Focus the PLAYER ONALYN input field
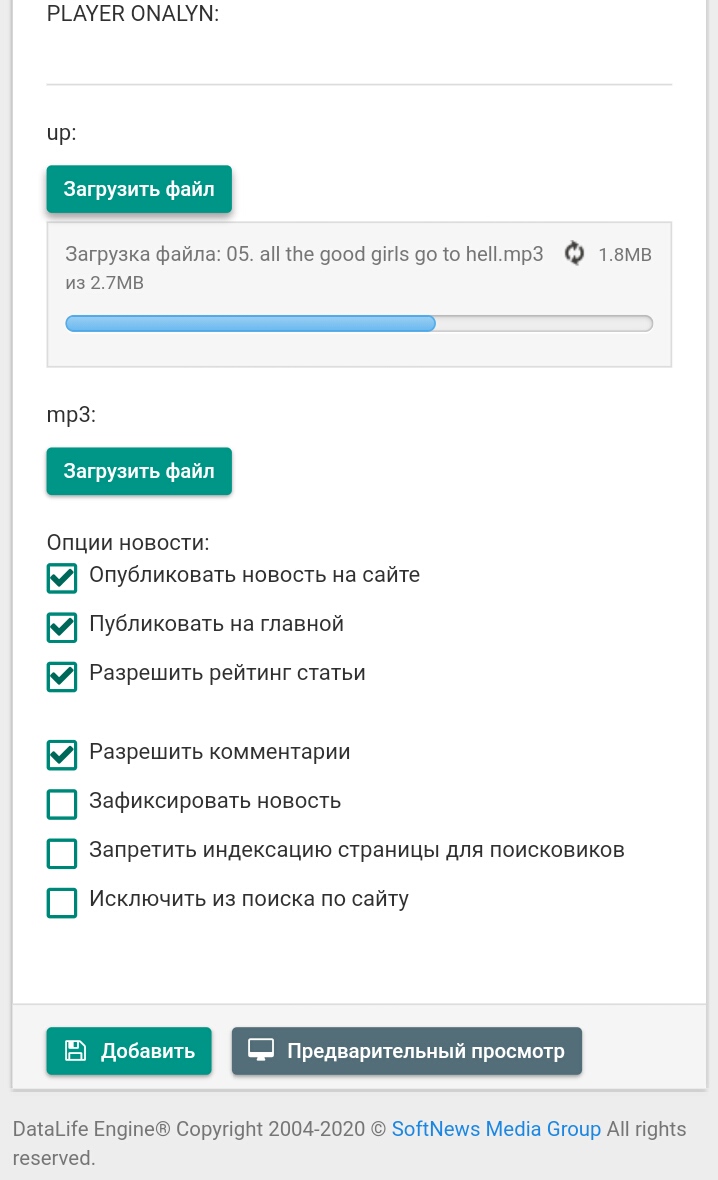The image size is (718, 1180). click(359, 62)
